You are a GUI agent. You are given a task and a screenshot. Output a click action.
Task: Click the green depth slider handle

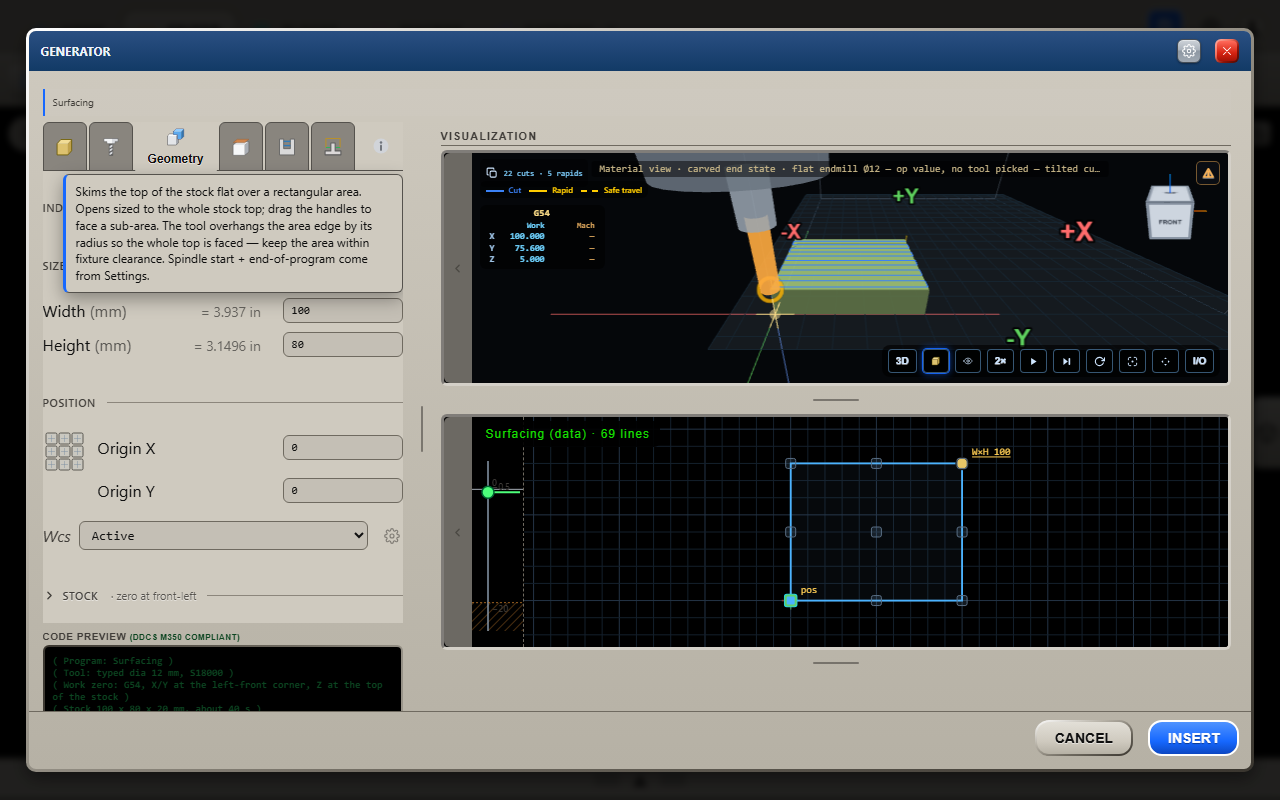click(x=488, y=491)
